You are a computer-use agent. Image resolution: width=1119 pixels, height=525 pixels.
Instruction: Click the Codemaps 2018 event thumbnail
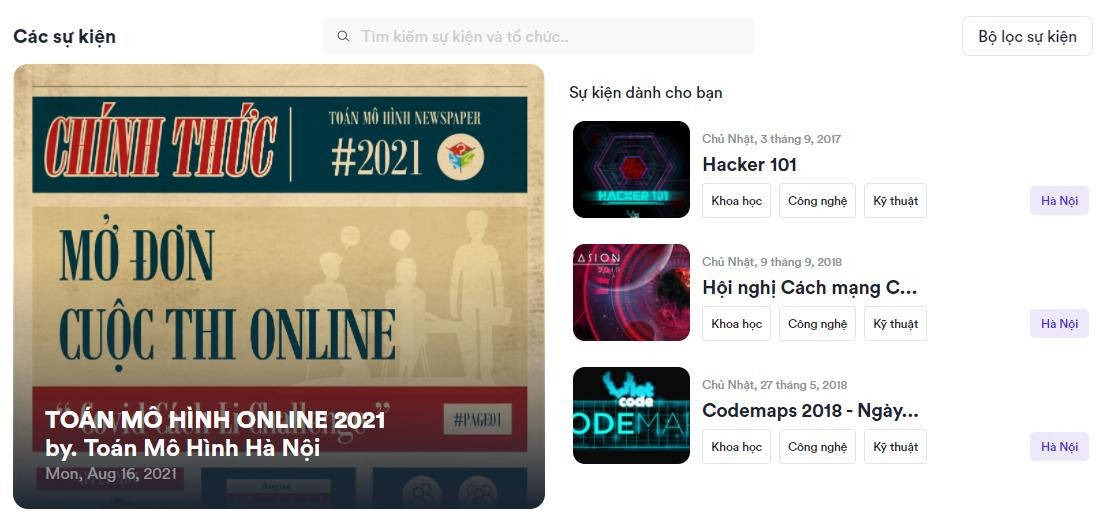631,415
